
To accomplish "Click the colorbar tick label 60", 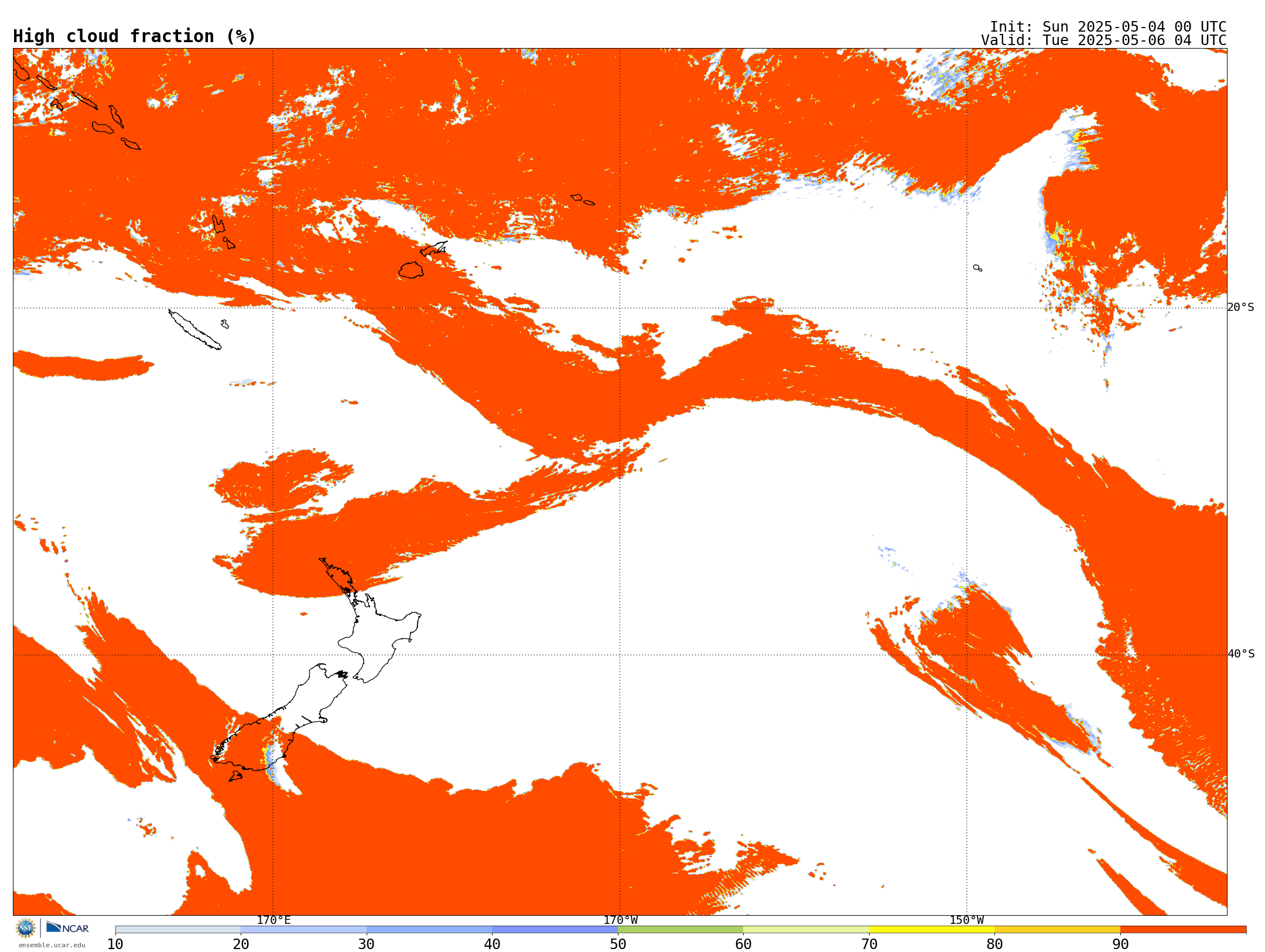I will pyautogui.click(x=743, y=944).
